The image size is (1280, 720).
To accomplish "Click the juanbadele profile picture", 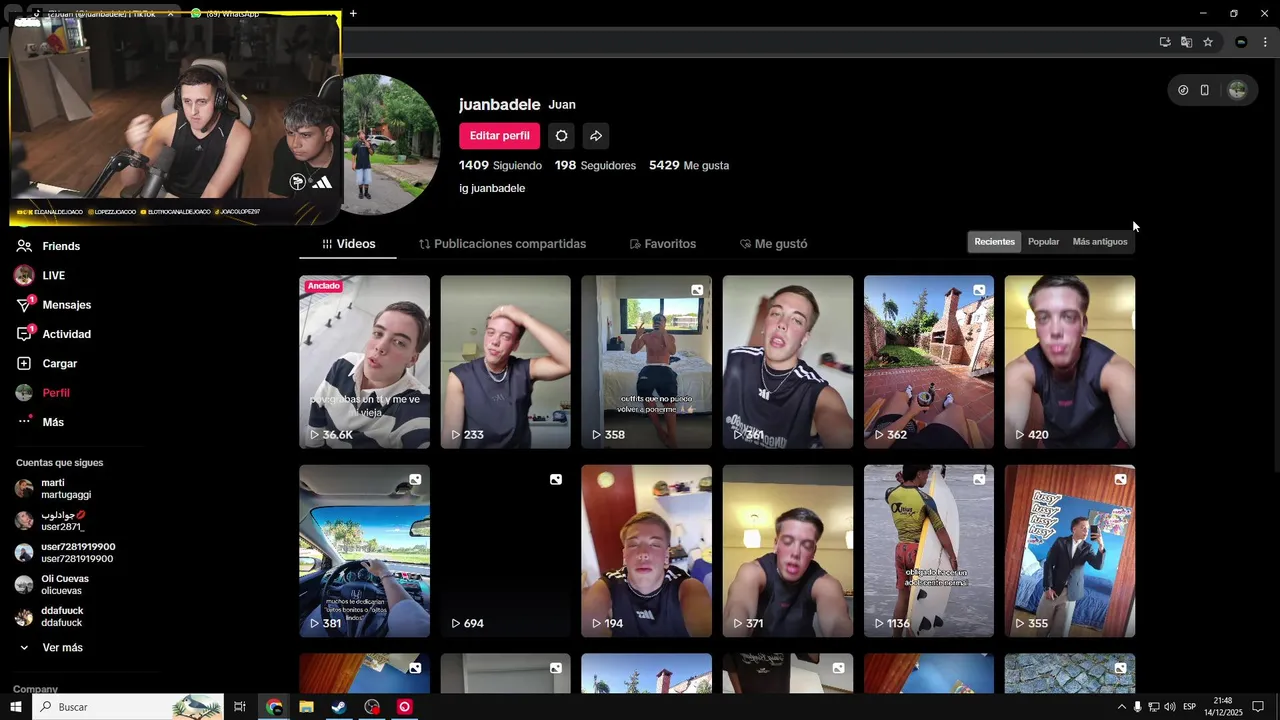I will pos(391,145).
